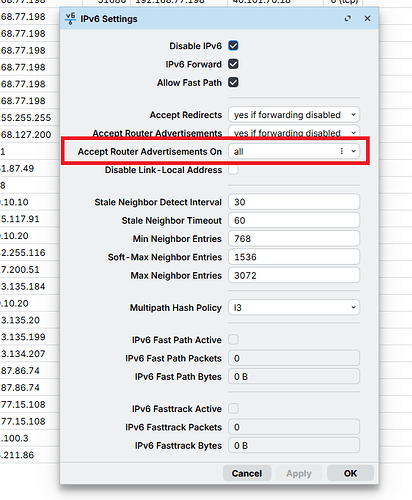
Task: Click the Multipath Hash Policy label
Action: point(176,308)
